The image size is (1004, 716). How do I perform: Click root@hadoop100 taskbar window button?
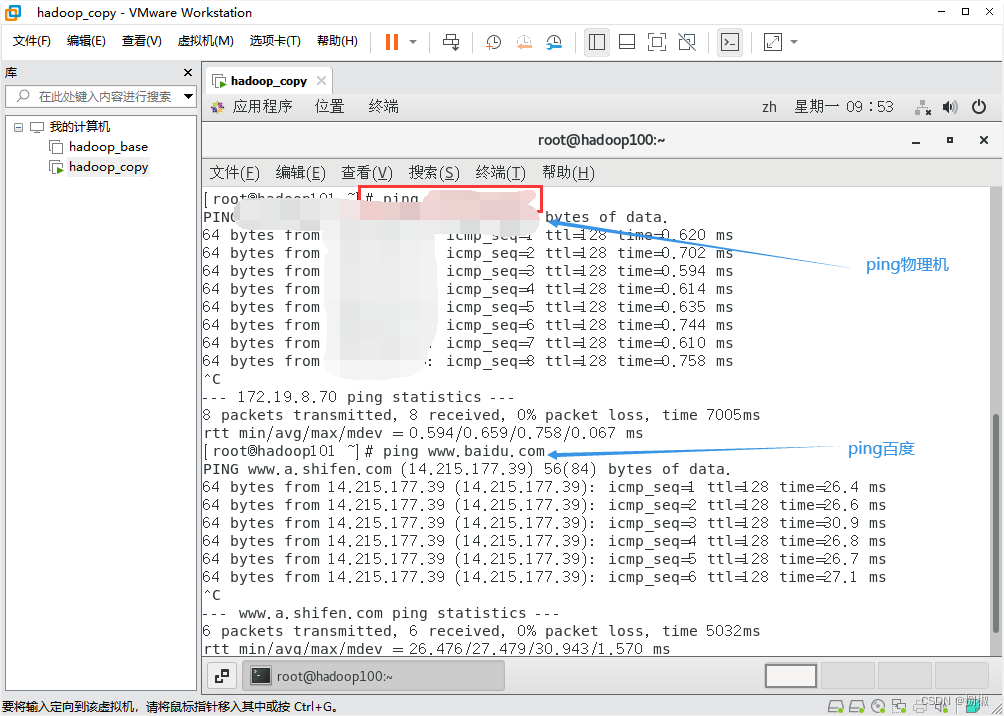373,675
